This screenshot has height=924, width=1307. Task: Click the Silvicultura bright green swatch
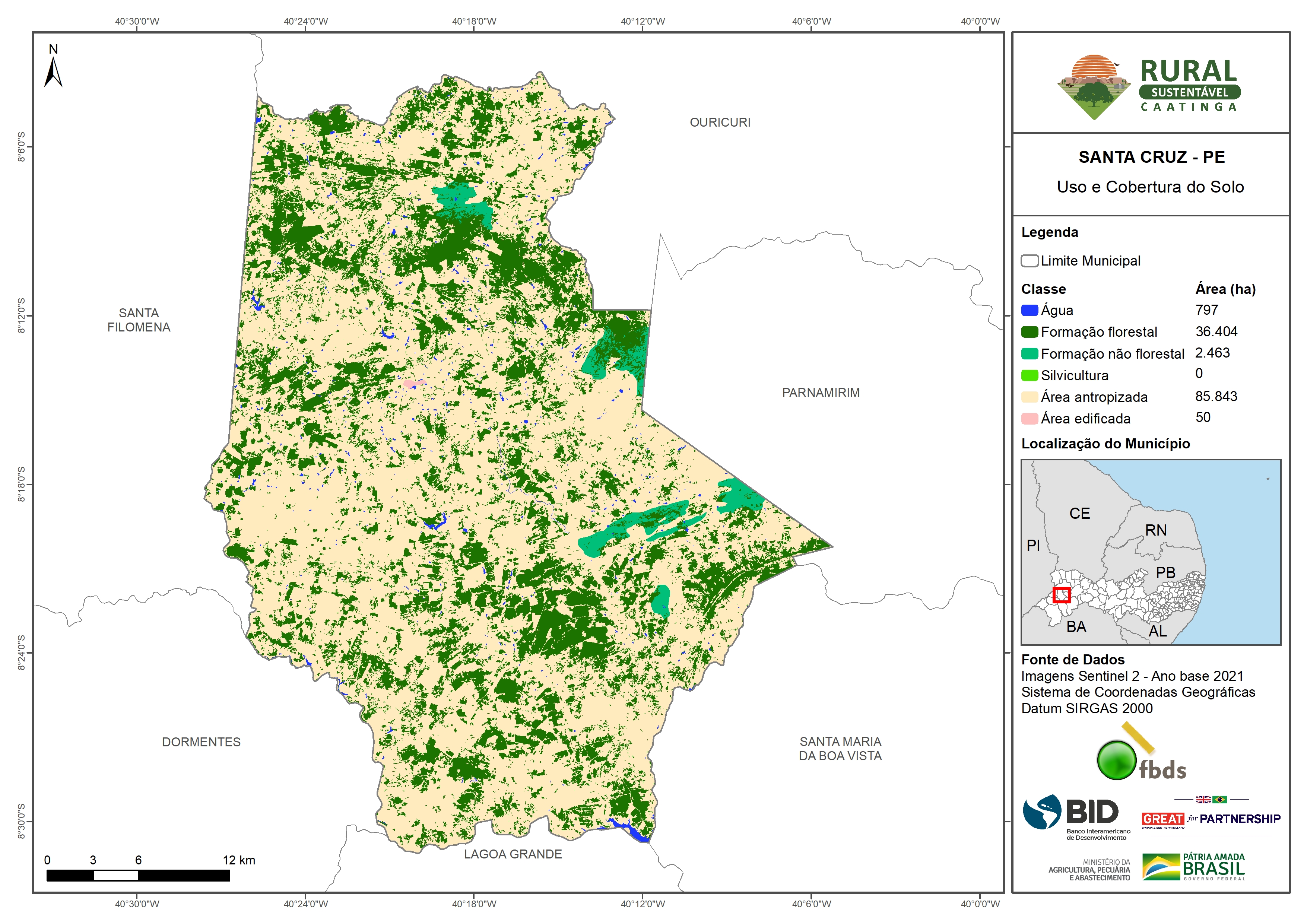click(x=1029, y=375)
